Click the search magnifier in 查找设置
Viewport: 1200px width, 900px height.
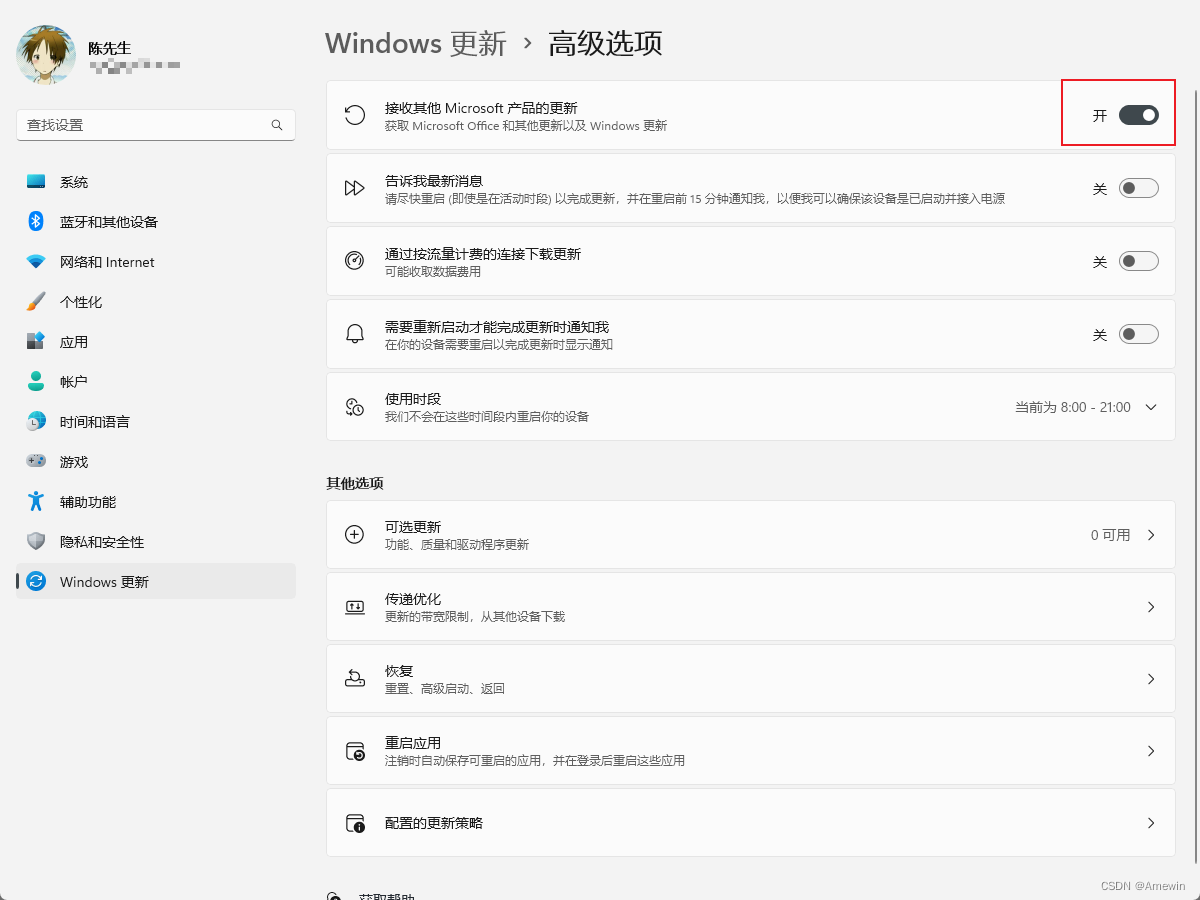pos(276,125)
